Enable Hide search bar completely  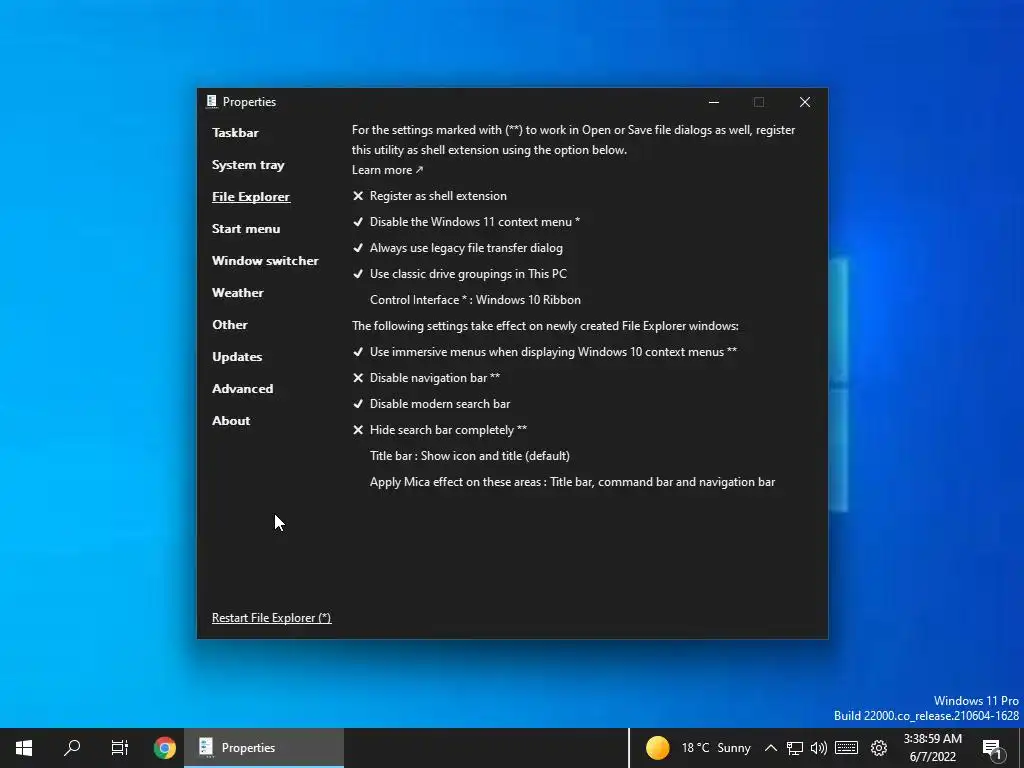click(440, 430)
